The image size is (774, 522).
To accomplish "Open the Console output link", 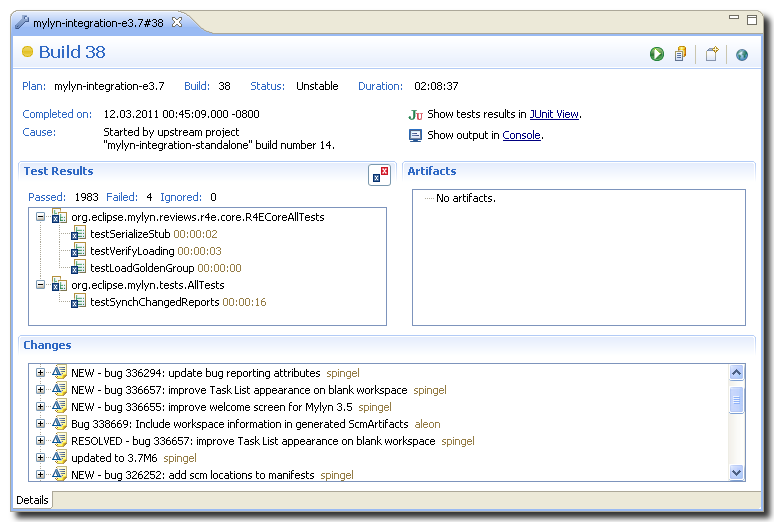I will [x=521, y=136].
